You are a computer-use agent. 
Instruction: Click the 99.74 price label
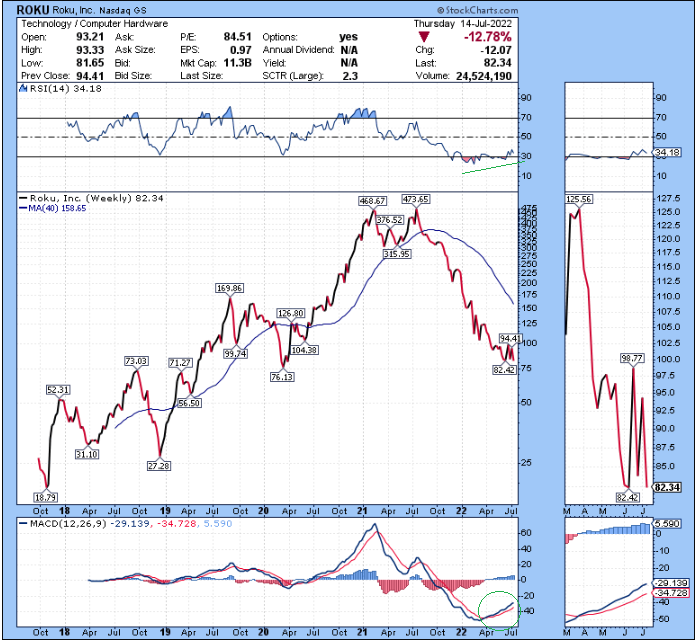[235, 354]
